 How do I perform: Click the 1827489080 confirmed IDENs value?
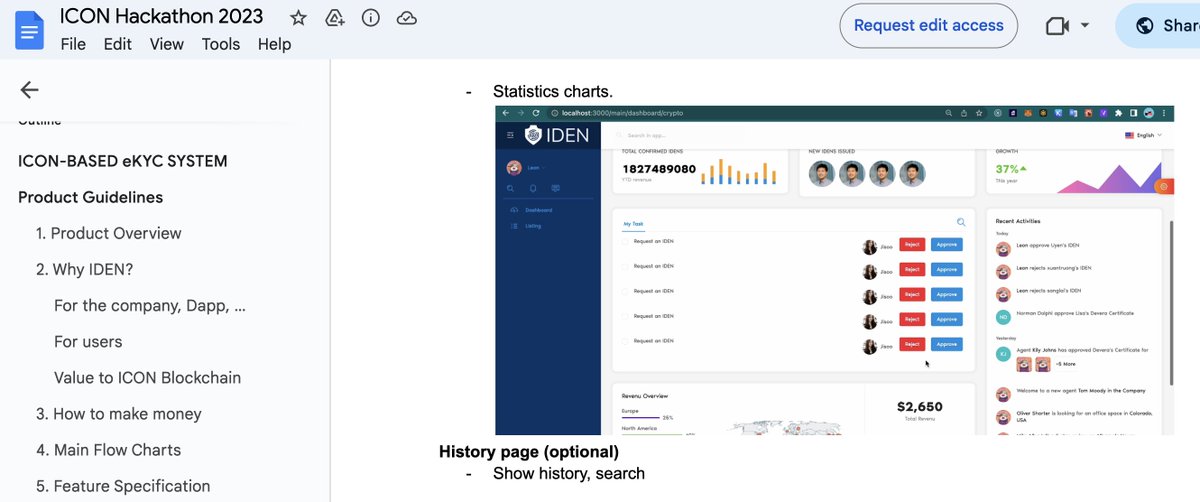click(658, 169)
